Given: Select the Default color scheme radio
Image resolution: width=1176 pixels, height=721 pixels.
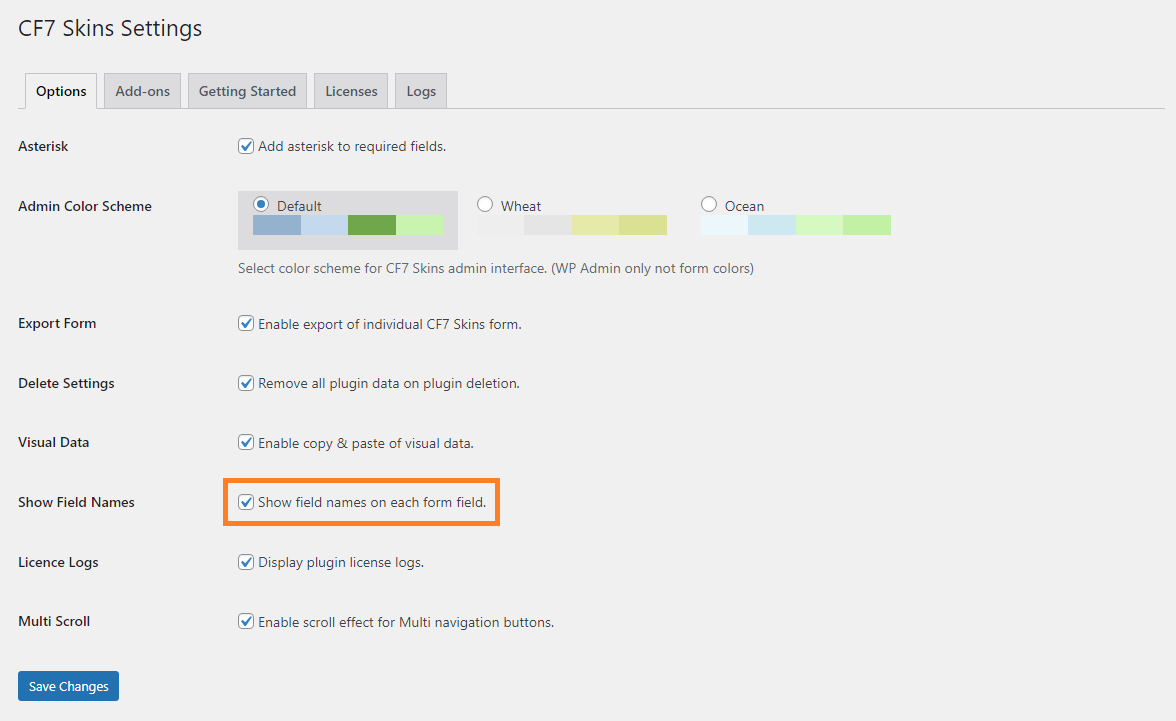Looking at the screenshot, I should pyautogui.click(x=262, y=204).
